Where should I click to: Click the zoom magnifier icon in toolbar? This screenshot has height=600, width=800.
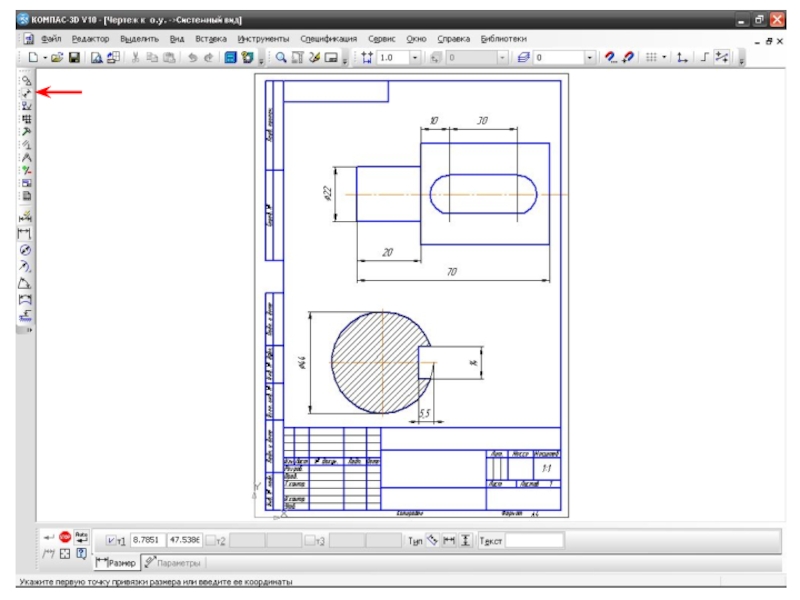pyautogui.click(x=282, y=58)
